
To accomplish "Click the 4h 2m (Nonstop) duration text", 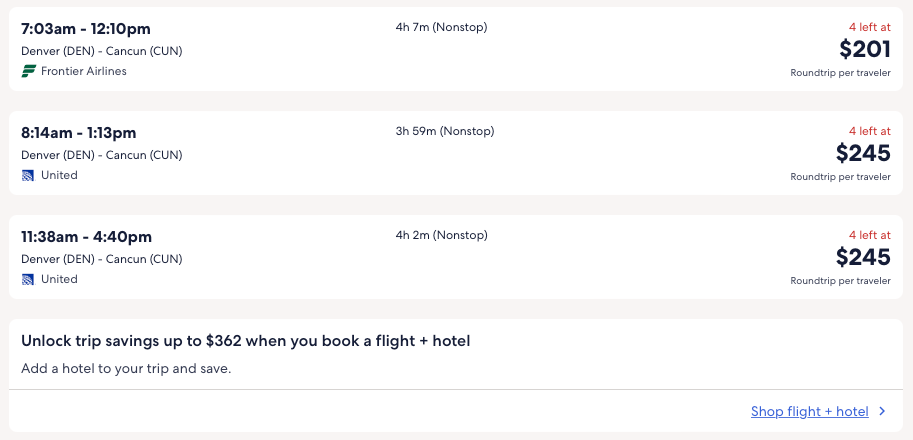I will click(x=441, y=235).
